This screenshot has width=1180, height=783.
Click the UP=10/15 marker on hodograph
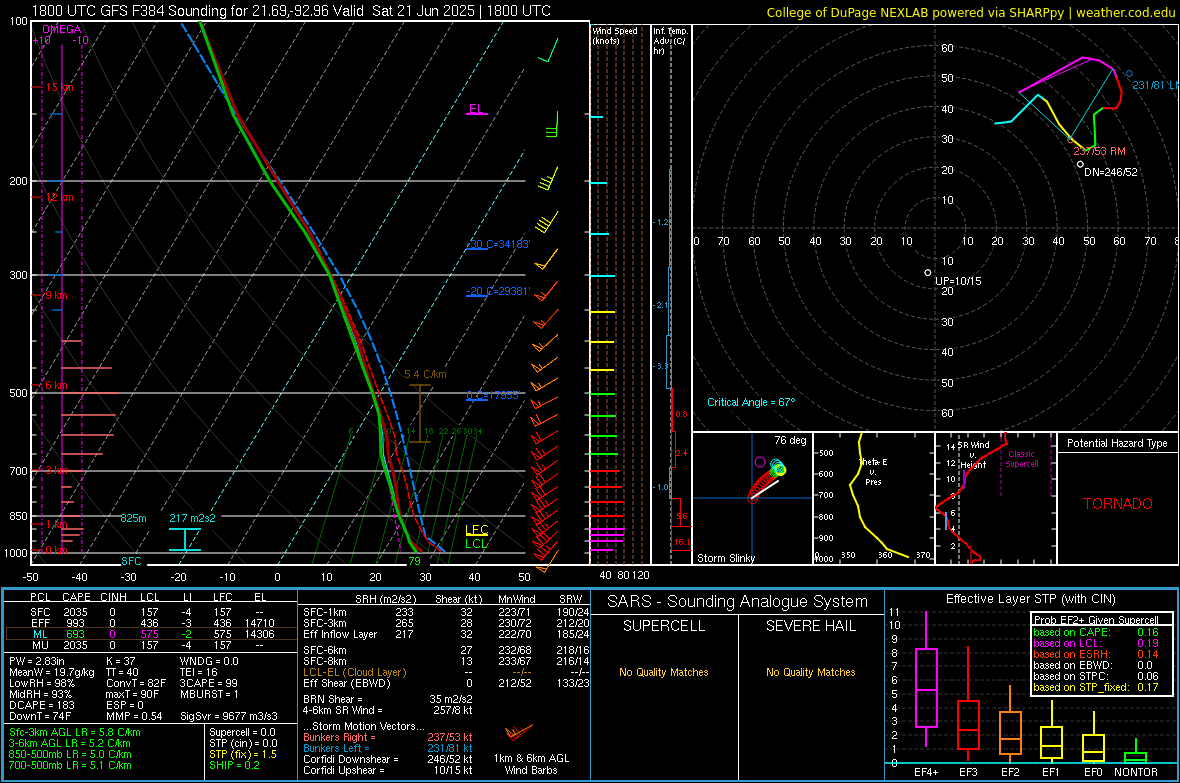(928, 273)
